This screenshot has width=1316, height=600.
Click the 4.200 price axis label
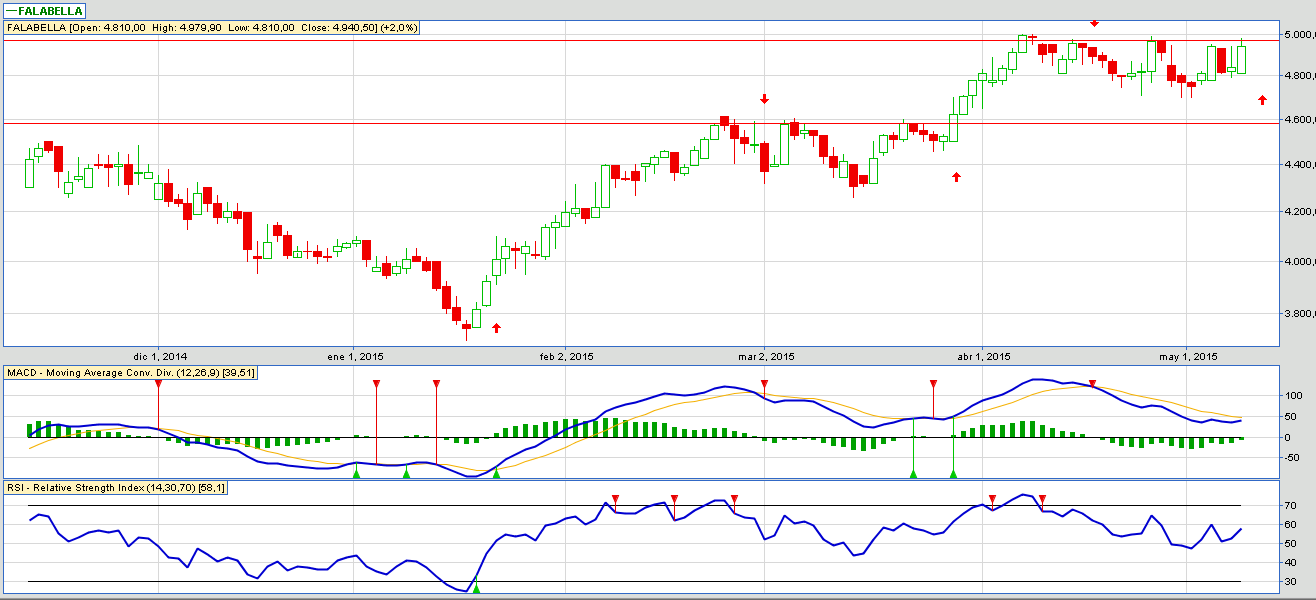tap(1300, 212)
